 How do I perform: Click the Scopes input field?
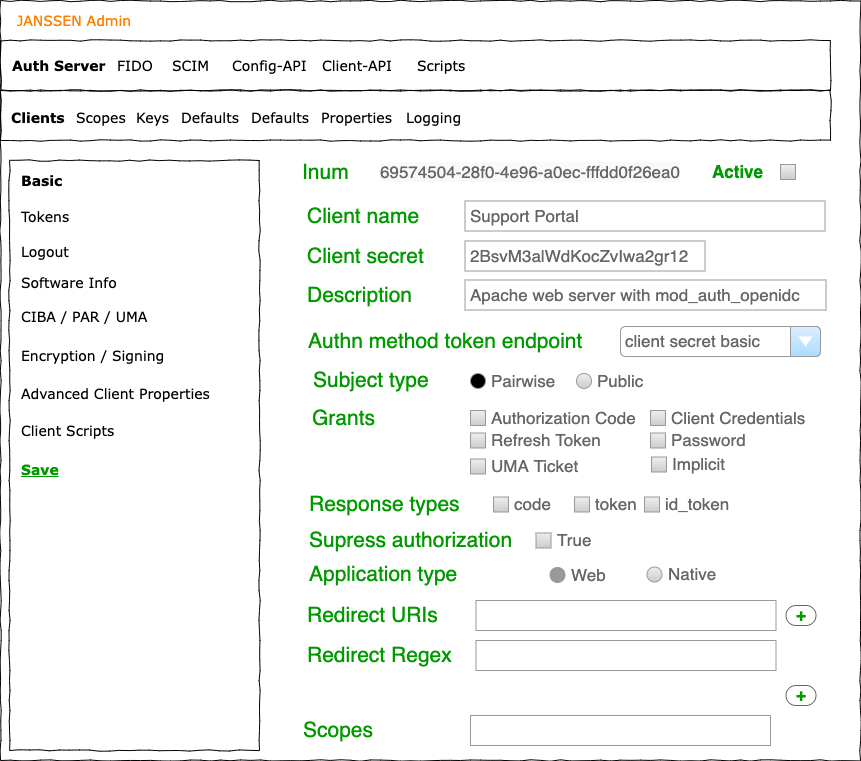(620, 730)
